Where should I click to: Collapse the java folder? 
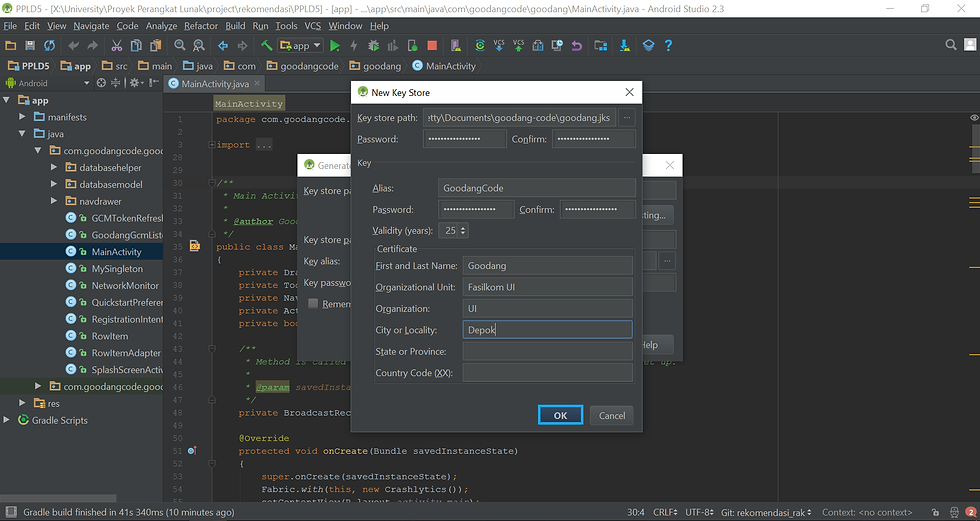22,134
